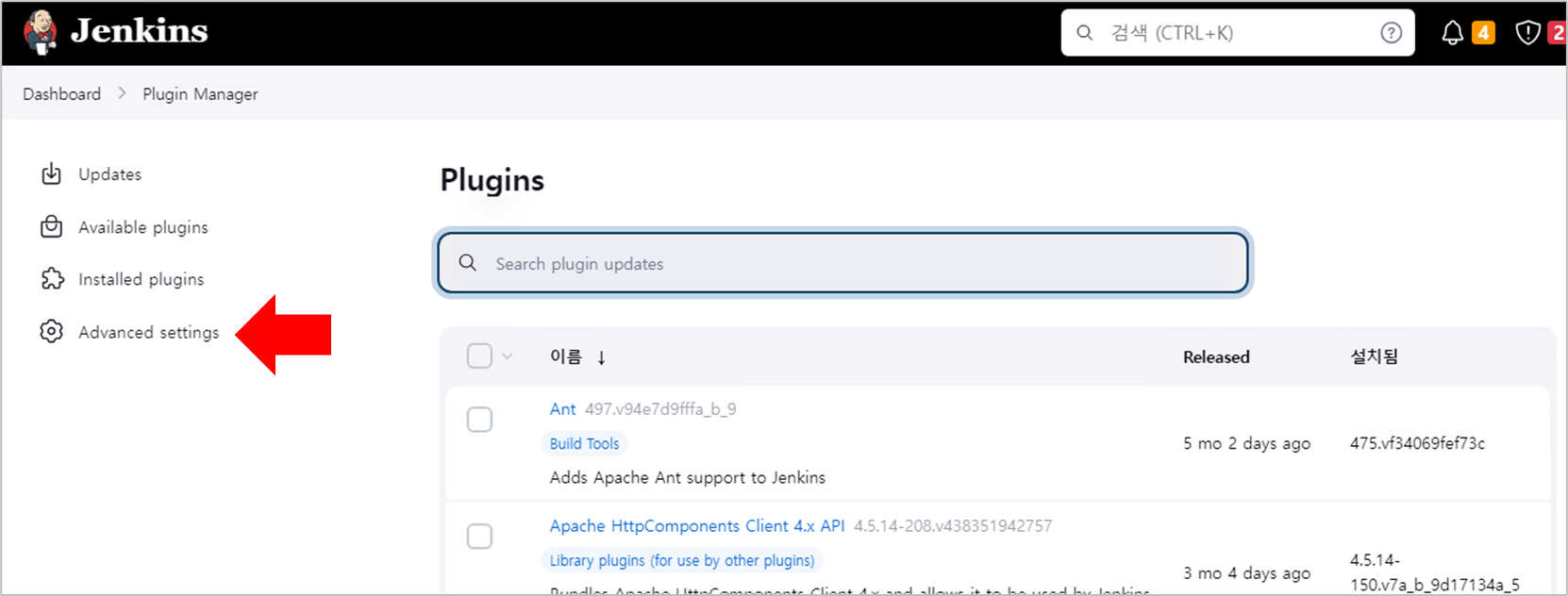Open security warnings shield icon
The image size is (1568, 596).
[x=1527, y=34]
